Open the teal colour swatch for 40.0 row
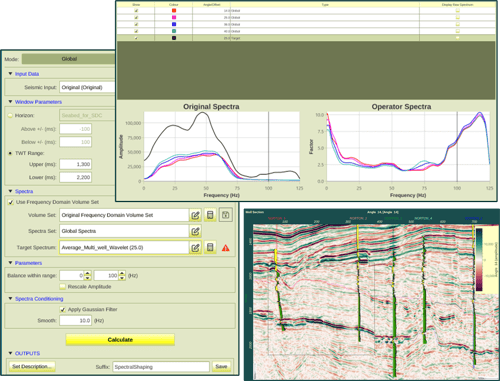500x381 pixels. click(174, 31)
